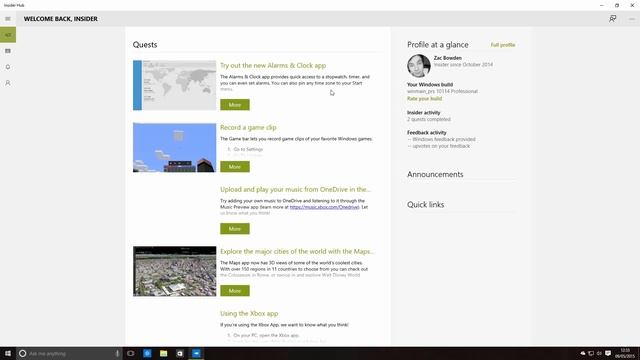640x360 pixels.
Task: Open the Full profile link
Action: [x=503, y=45]
